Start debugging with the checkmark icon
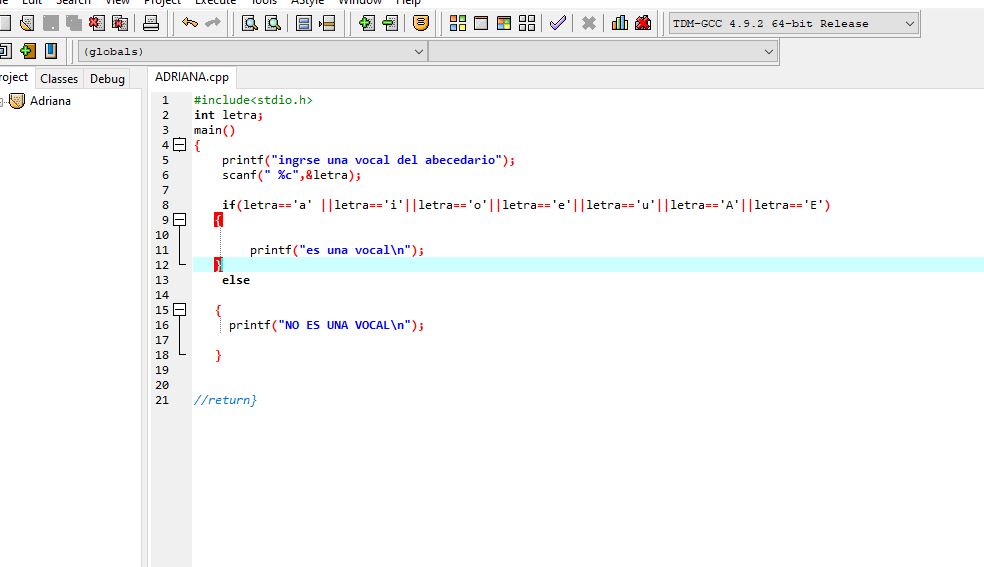984x567 pixels. [558, 23]
